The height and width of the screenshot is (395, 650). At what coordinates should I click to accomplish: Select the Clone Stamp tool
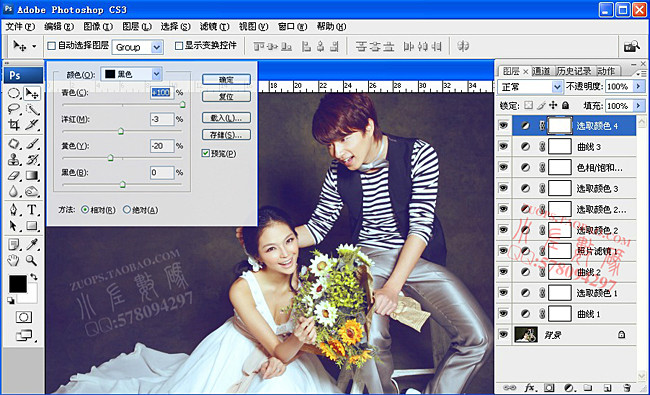[x=14, y=160]
